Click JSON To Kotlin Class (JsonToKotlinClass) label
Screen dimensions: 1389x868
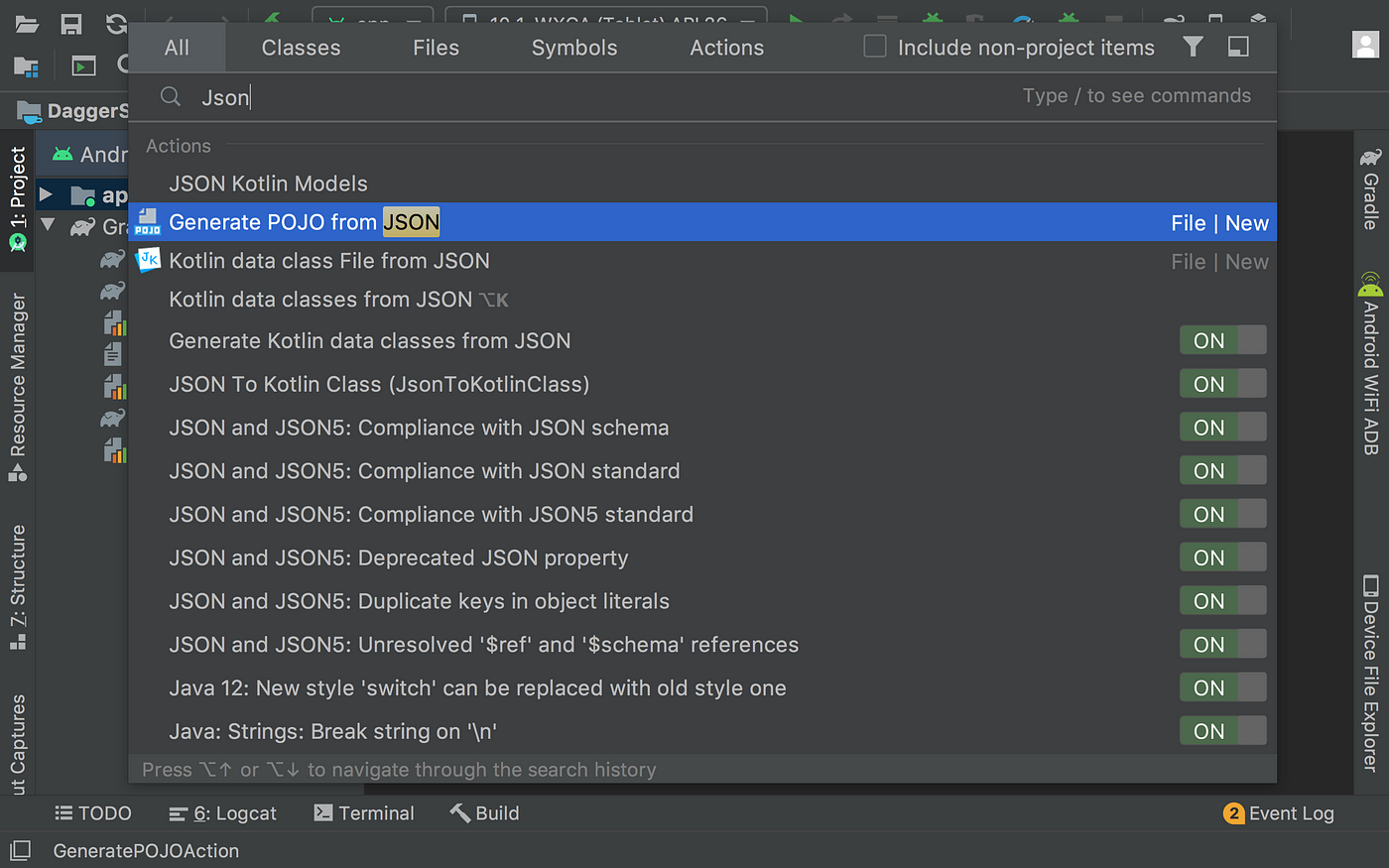coord(379,384)
